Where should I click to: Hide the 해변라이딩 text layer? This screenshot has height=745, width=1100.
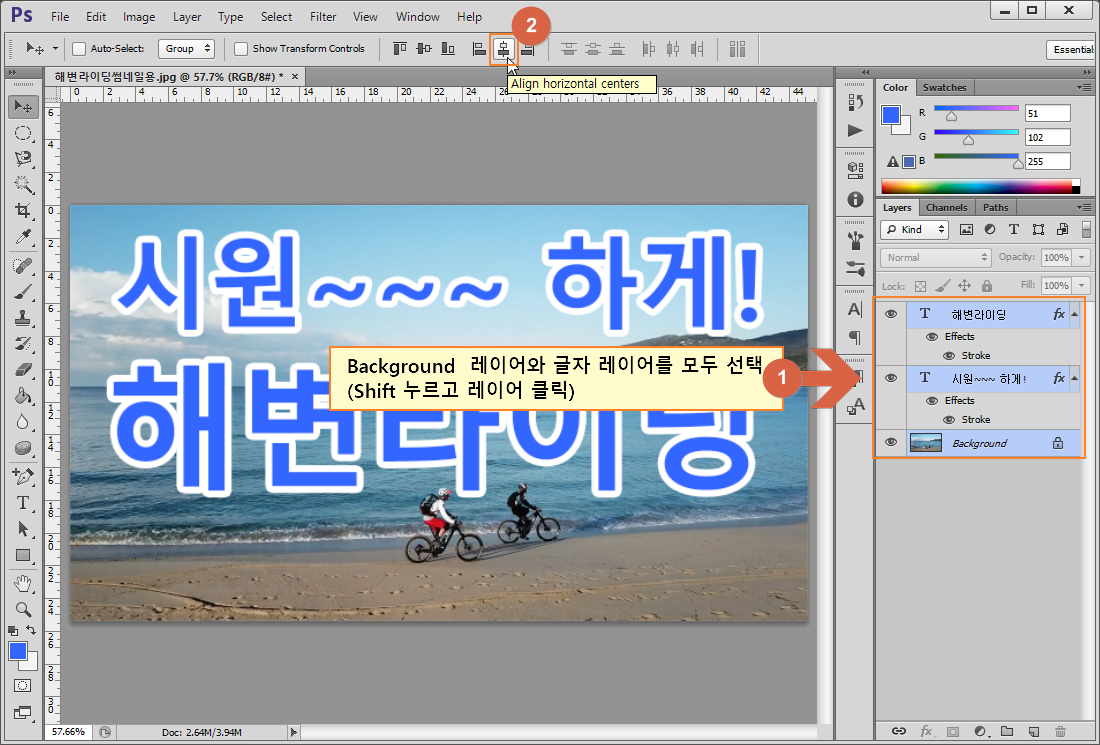pyautogui.click(x=891, y=314)
